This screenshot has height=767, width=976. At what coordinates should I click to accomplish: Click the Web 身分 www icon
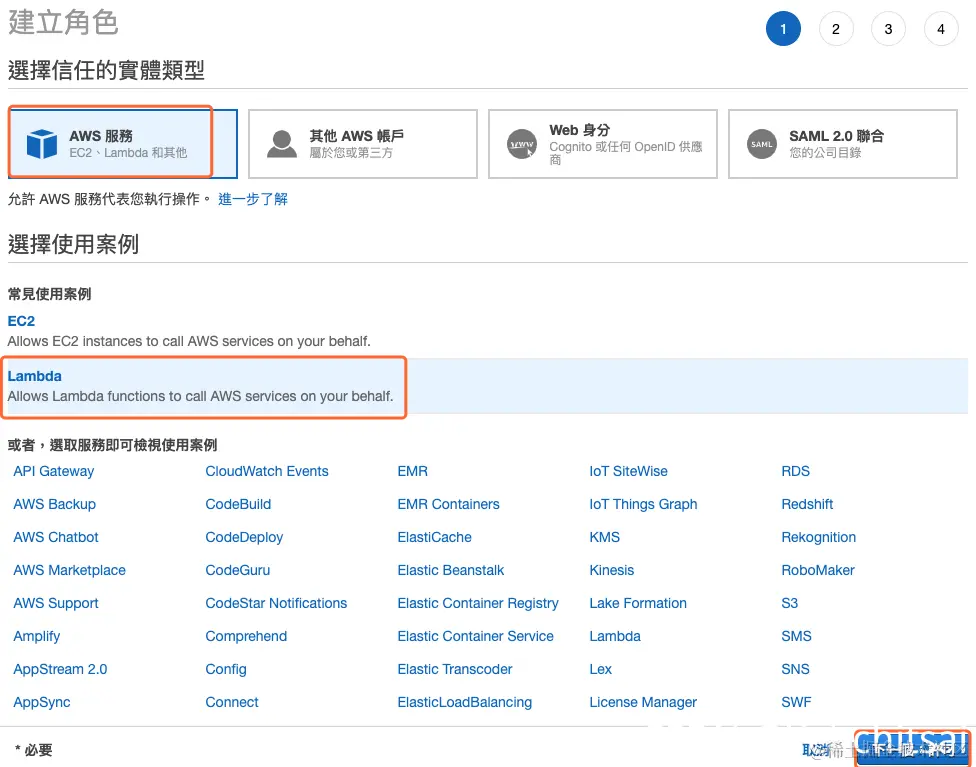pyautogui.click(x=522, y=144)
